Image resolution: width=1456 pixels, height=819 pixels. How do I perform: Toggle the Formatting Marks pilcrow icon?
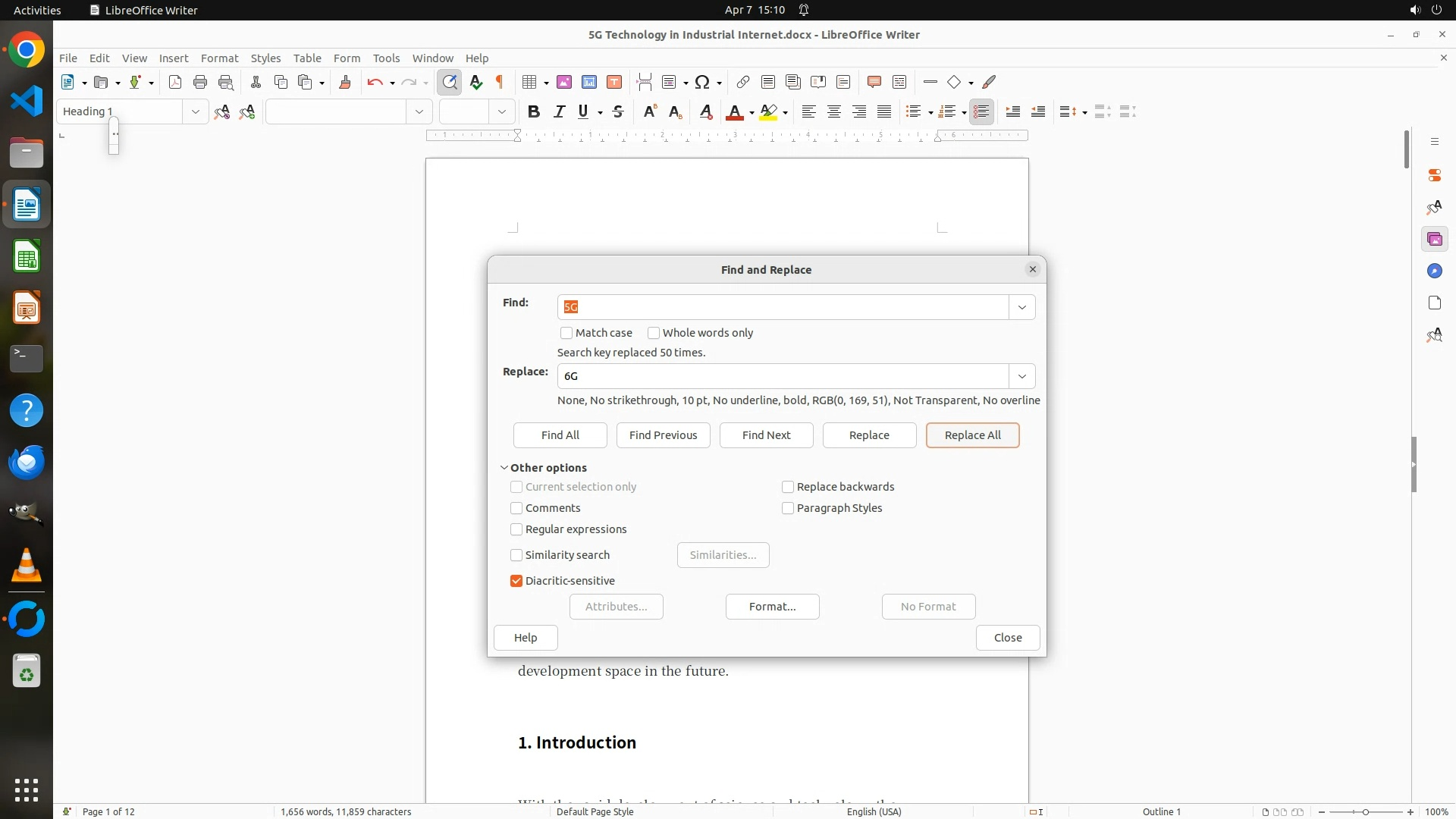pyautogui.click(x=500, y=82)
